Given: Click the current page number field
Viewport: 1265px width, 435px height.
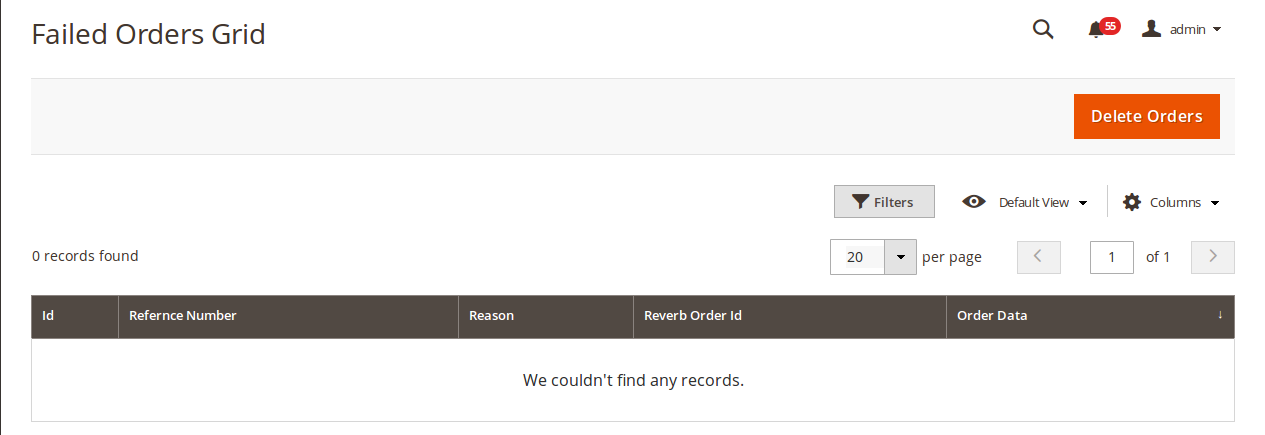Looking at the screenshot, I should coord(1112,257).
